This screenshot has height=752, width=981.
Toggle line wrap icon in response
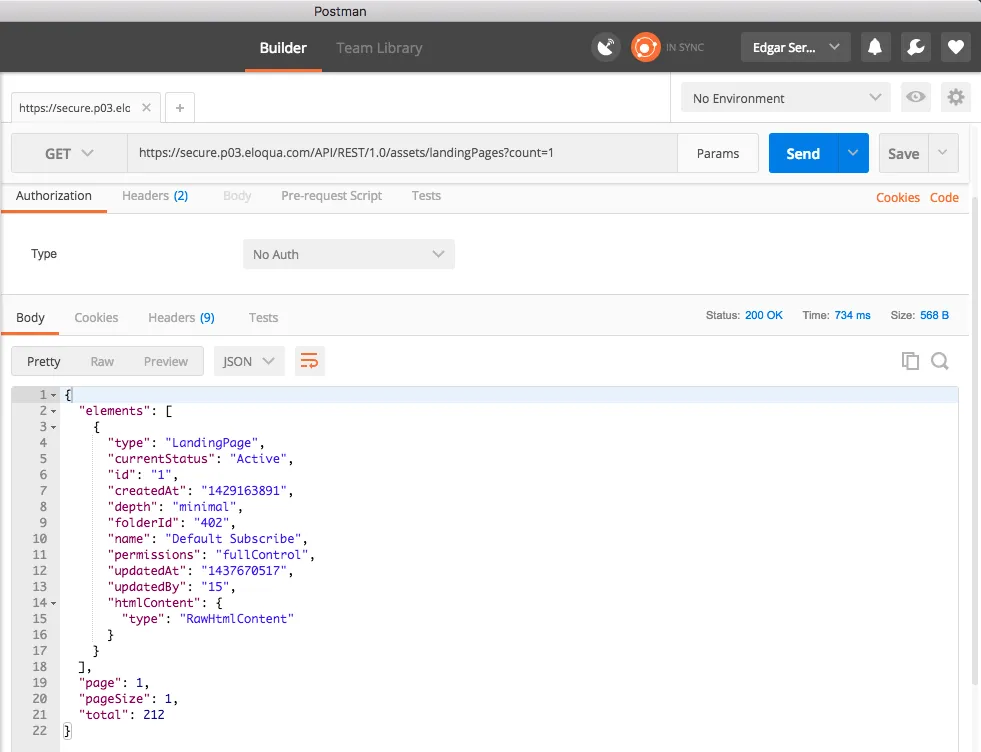point(309,361)
